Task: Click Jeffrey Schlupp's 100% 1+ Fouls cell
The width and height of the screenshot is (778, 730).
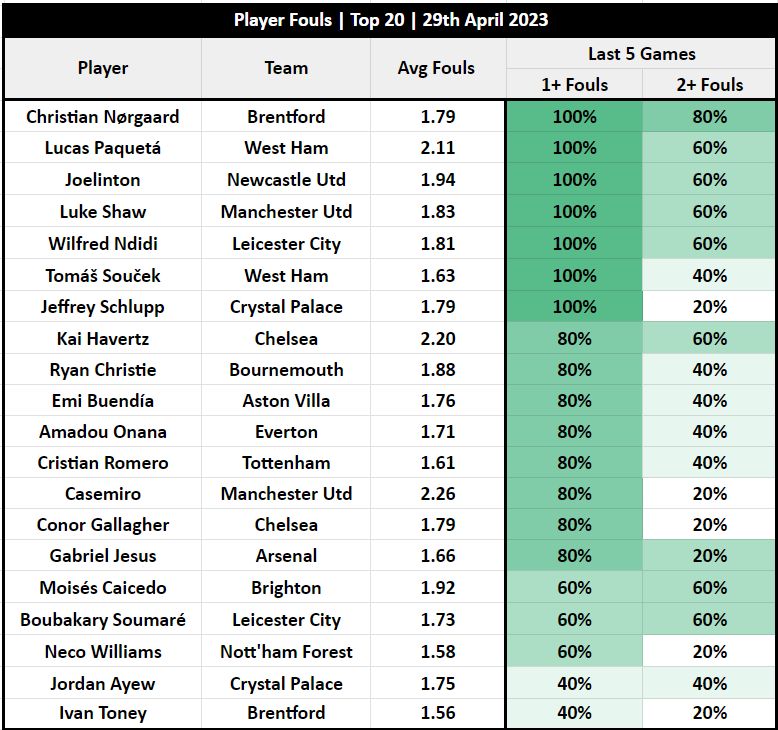Action: click(x=574, y=307)
